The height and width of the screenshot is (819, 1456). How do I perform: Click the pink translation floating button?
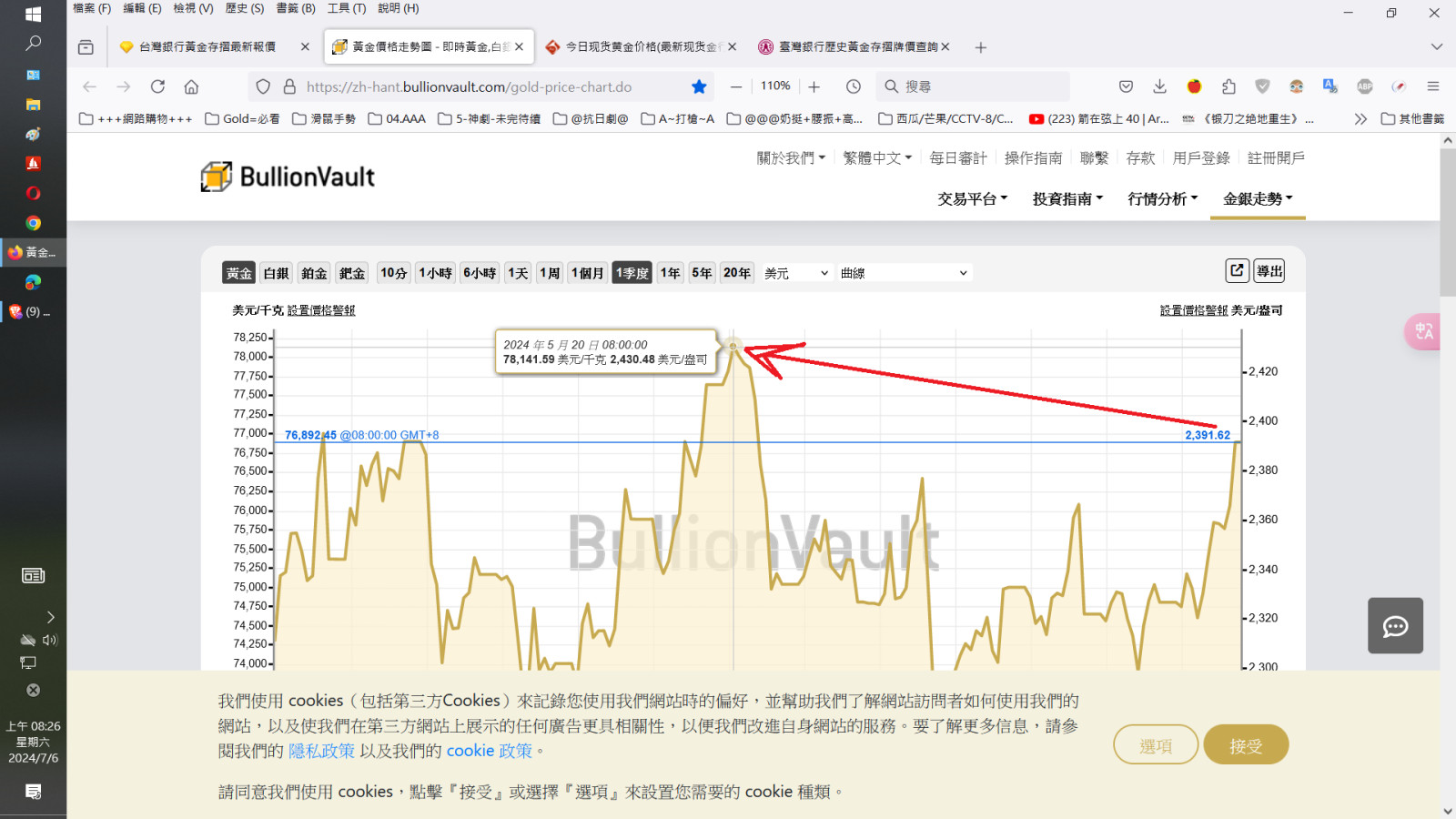[1422, 331]
